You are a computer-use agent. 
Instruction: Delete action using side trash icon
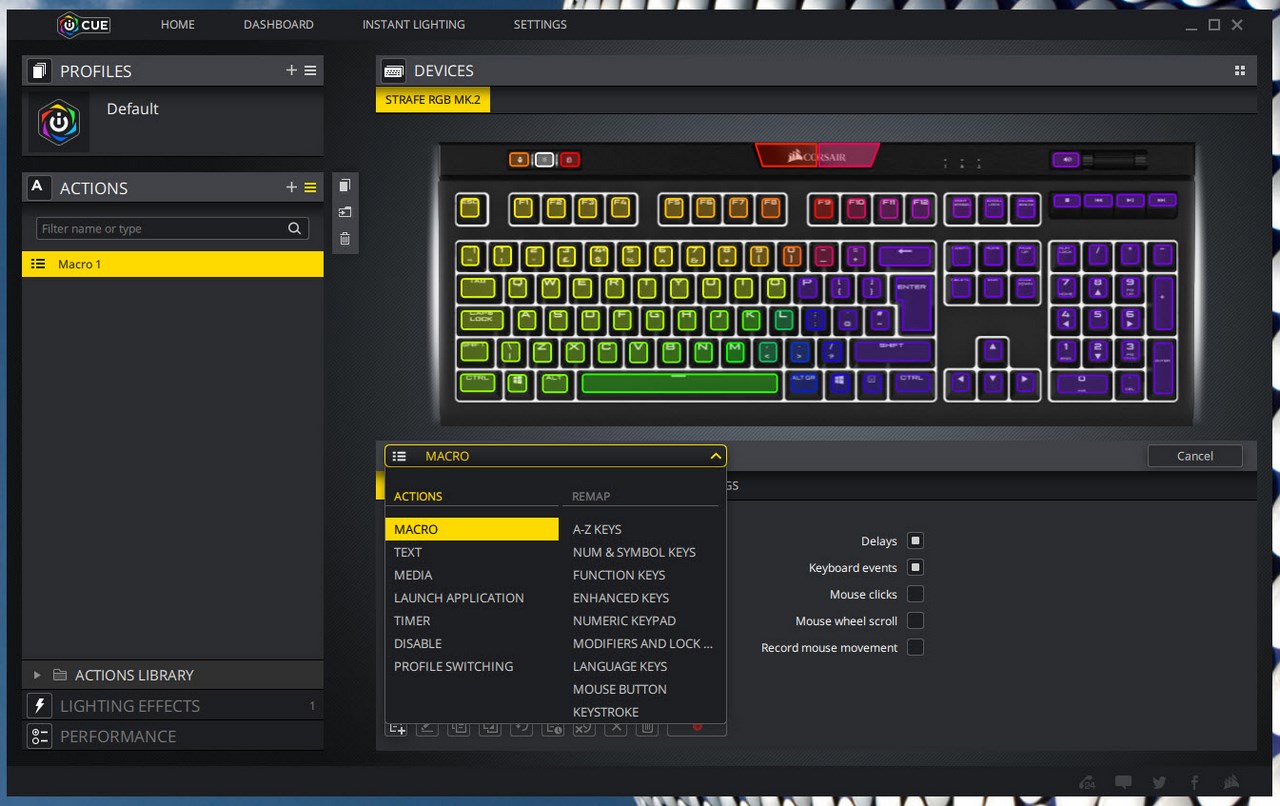tap(345, 238)
